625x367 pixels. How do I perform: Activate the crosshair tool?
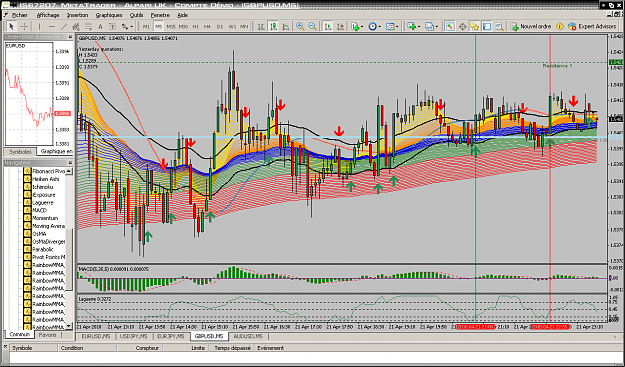[24, 27]
